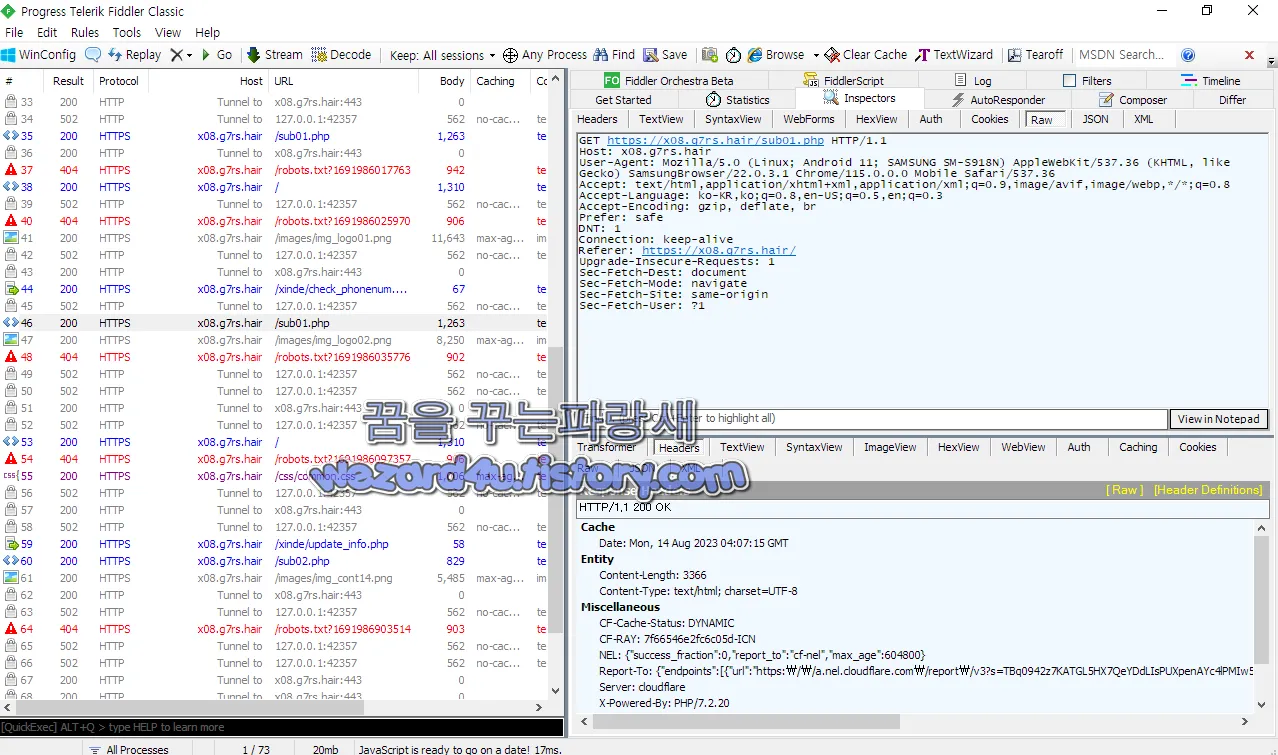Click the QuickExec command box
The height and width of the screenshot is (755, 1278).
click(x=282, y=727)
